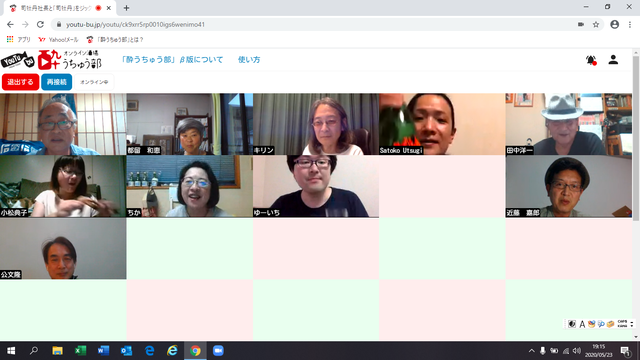Image resolution: width=640 pixels, height=360 pixels.
Task: Open Outlook from the taskbar
Action: 126,351
